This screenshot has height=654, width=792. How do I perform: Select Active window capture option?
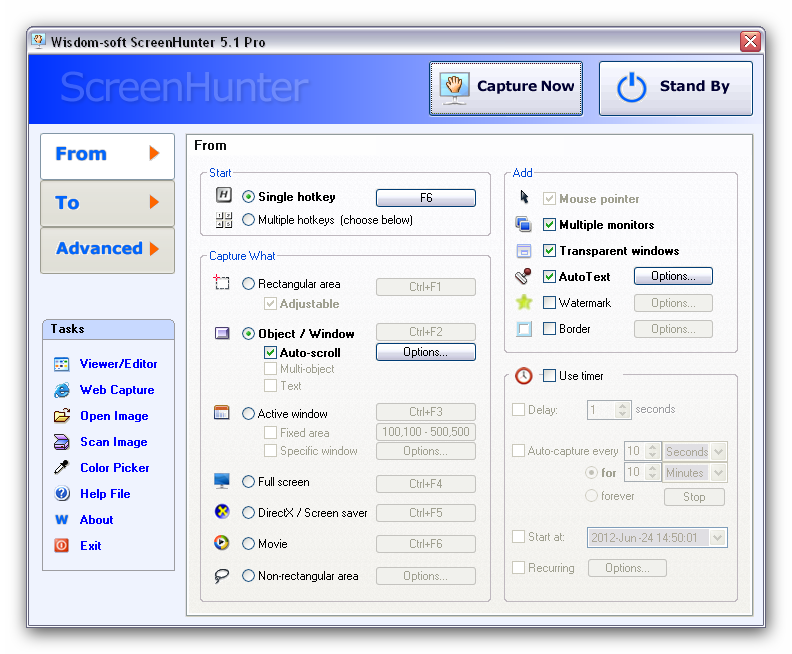click(248, 414)
